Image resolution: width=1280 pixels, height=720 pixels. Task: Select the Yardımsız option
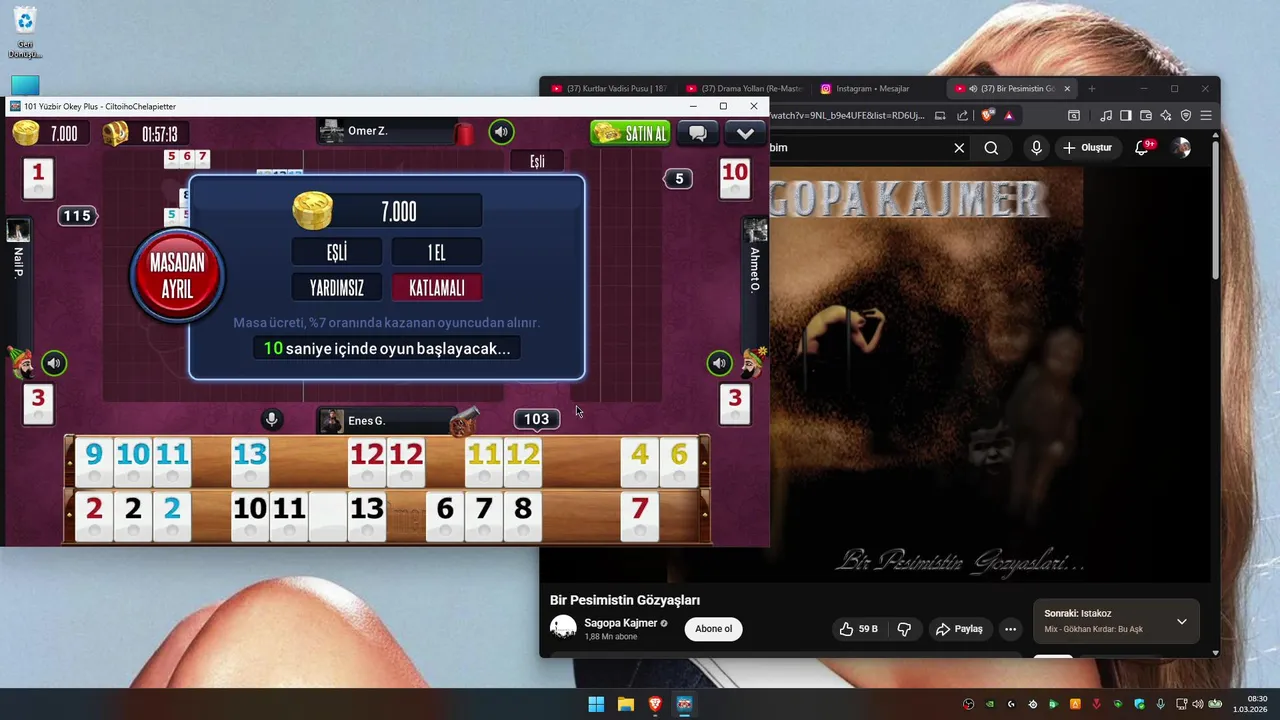[x=337, y=288]
